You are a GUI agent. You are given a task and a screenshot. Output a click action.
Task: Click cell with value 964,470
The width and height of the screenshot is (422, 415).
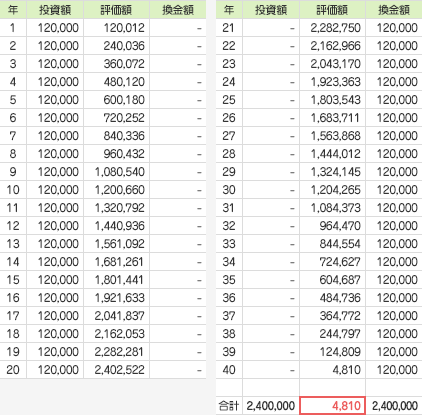[333, 226]
